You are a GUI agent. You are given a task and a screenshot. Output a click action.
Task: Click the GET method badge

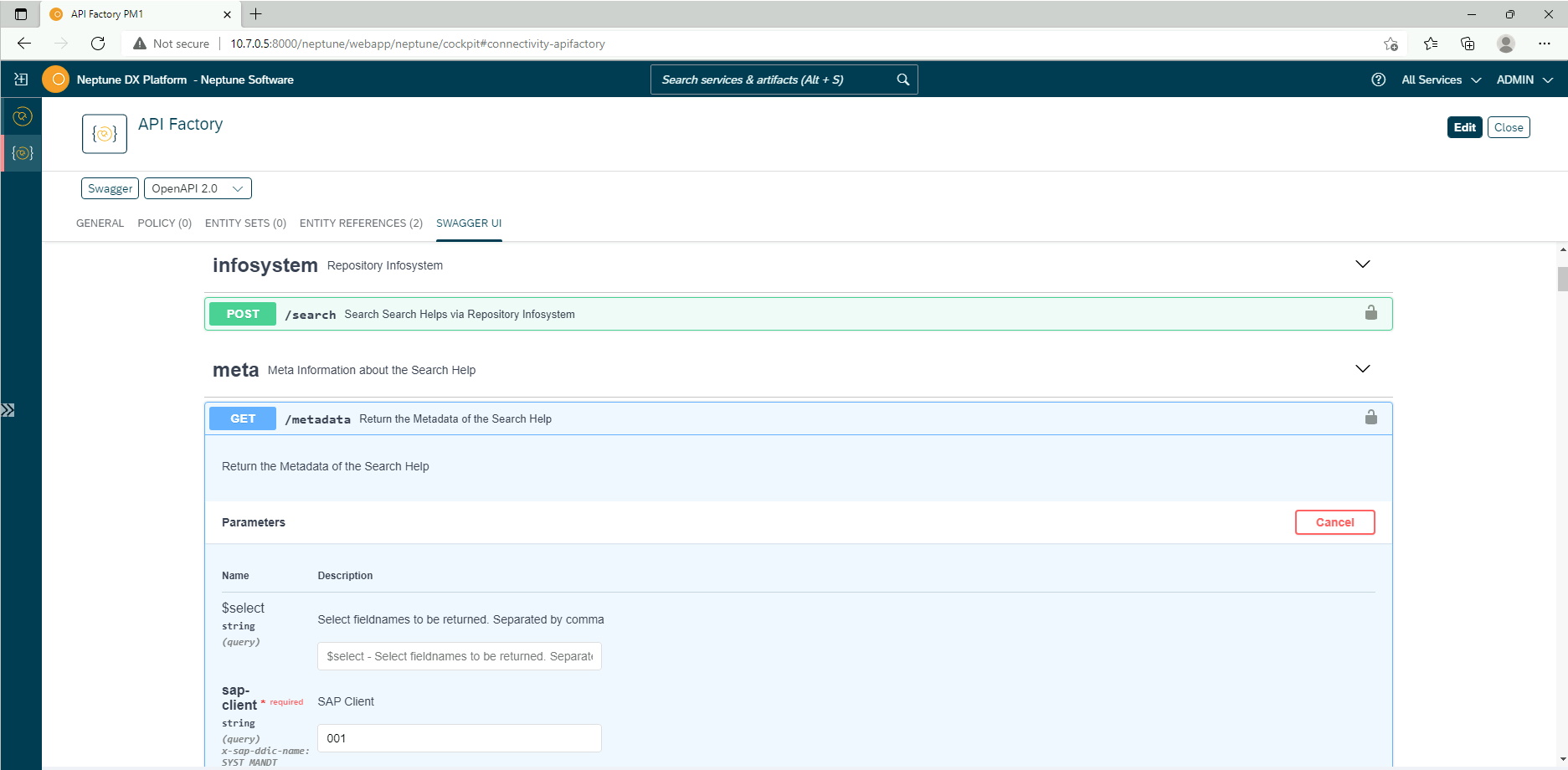coord(243,418)
